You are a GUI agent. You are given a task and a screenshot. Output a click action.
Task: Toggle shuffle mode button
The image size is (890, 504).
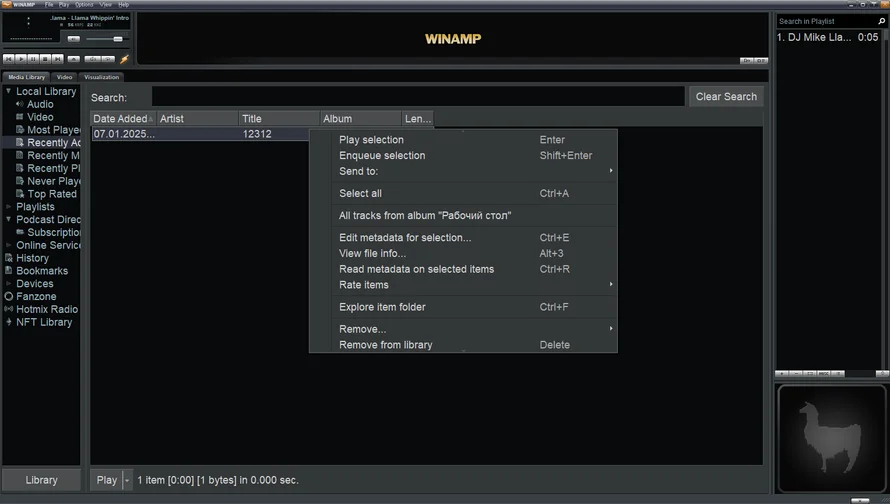pyautogui.click(x=93, y=59)
